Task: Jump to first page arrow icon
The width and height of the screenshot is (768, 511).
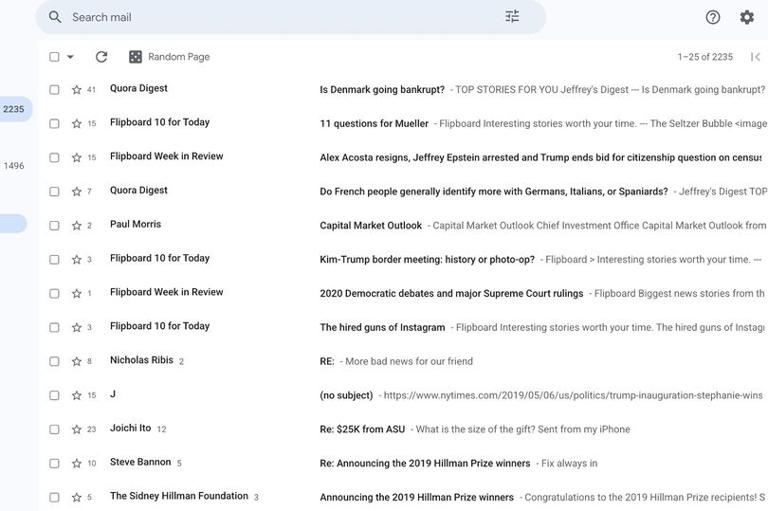Action: coord(755,57)
